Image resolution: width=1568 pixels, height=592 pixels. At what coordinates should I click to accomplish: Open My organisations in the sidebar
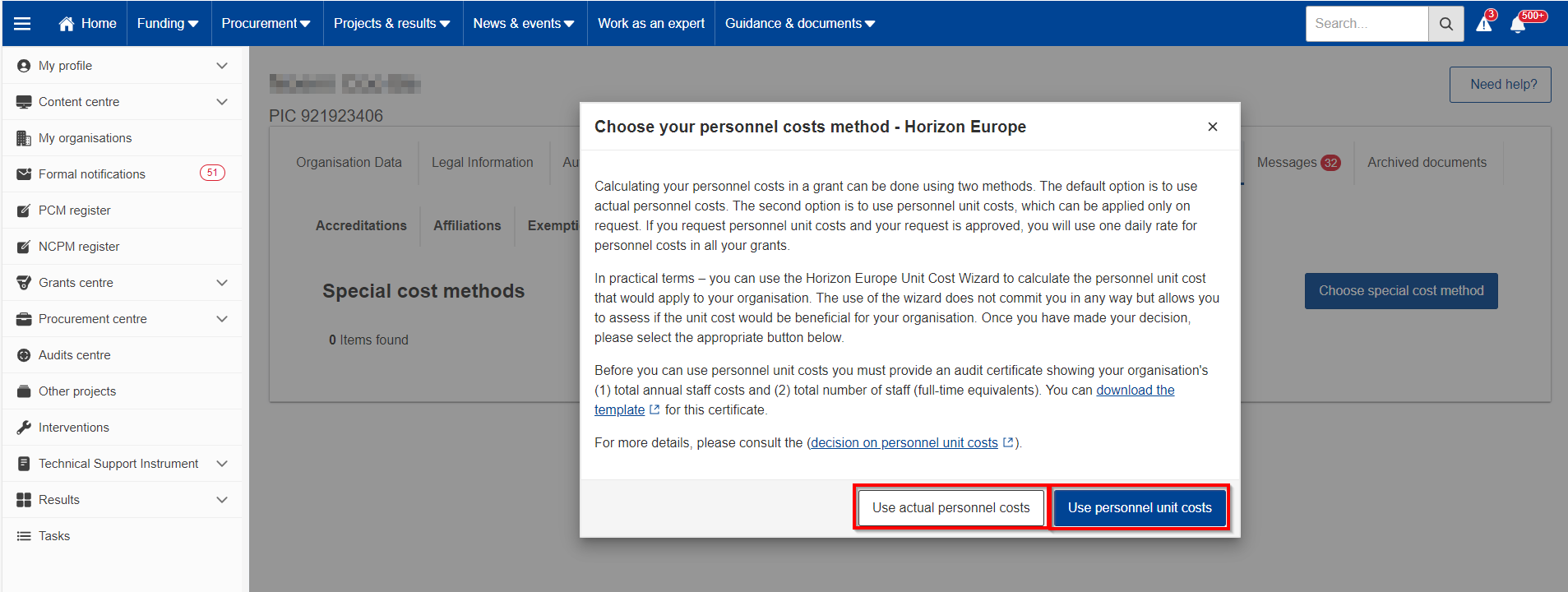coord(123,138)
